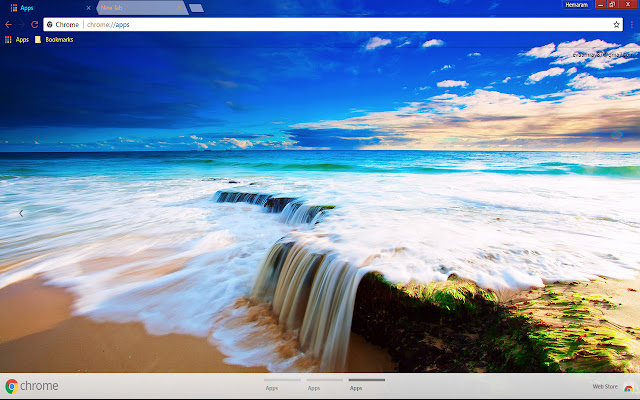Minimize the Chrome window
The image size is (640, 400).
600,4
